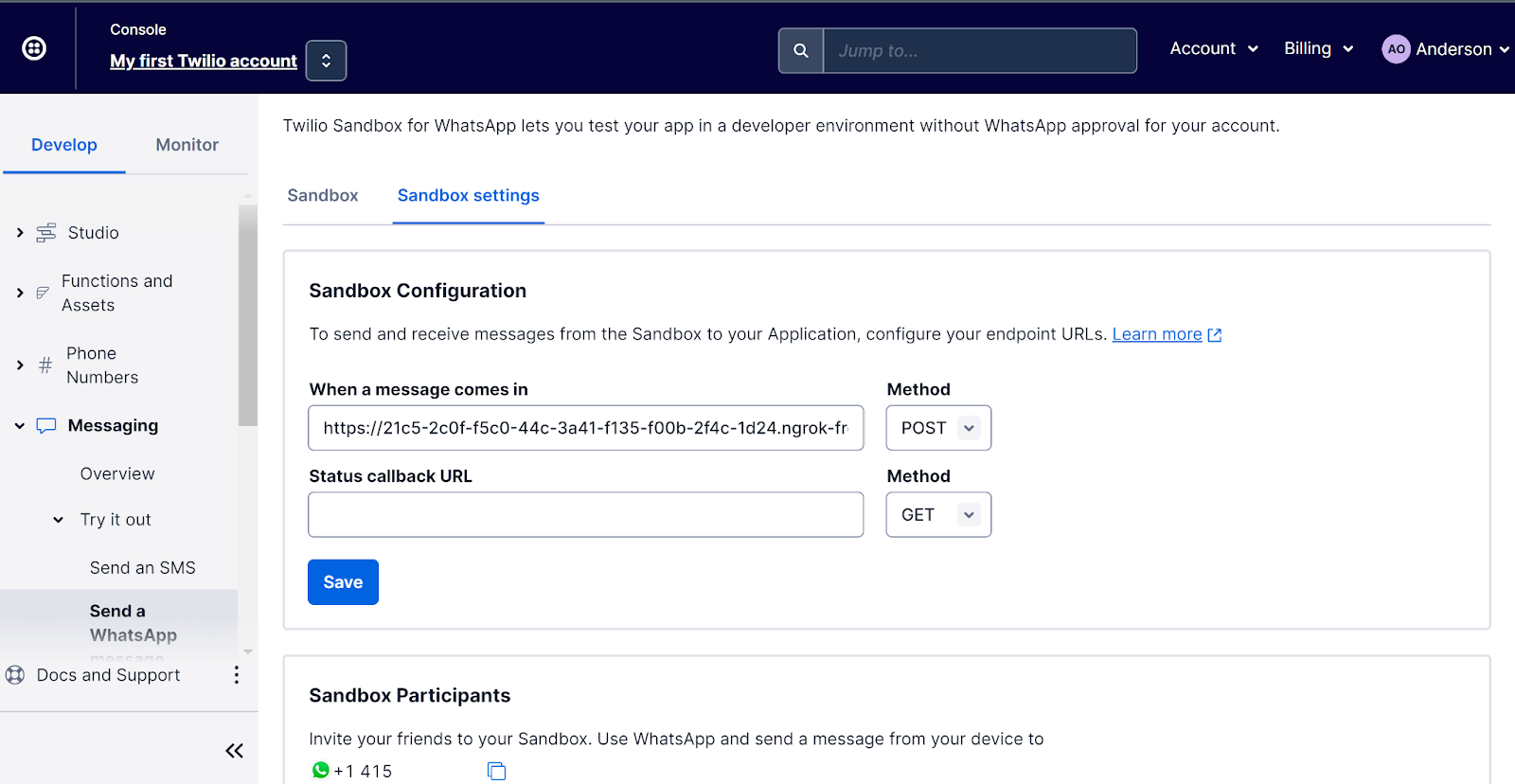Click the Status callback URL field

pyautogui.click(x=586, y=515)
